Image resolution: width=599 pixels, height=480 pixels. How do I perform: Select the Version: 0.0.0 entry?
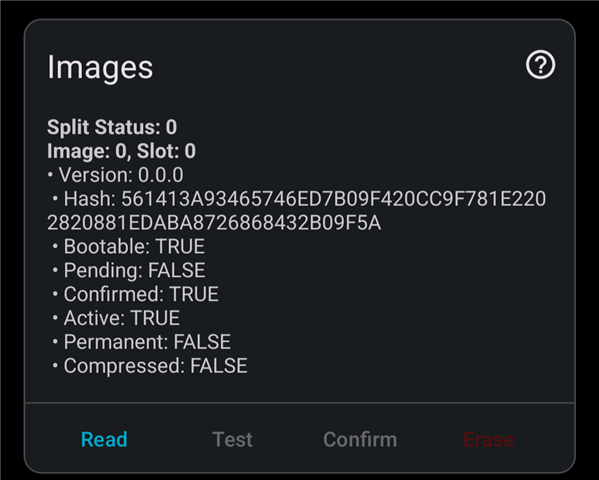115,175
